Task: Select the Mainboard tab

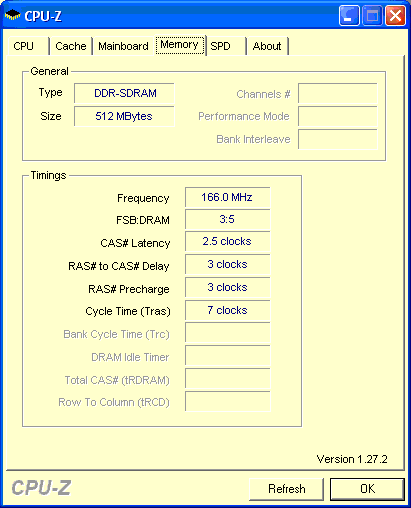Action: (123, 46)
